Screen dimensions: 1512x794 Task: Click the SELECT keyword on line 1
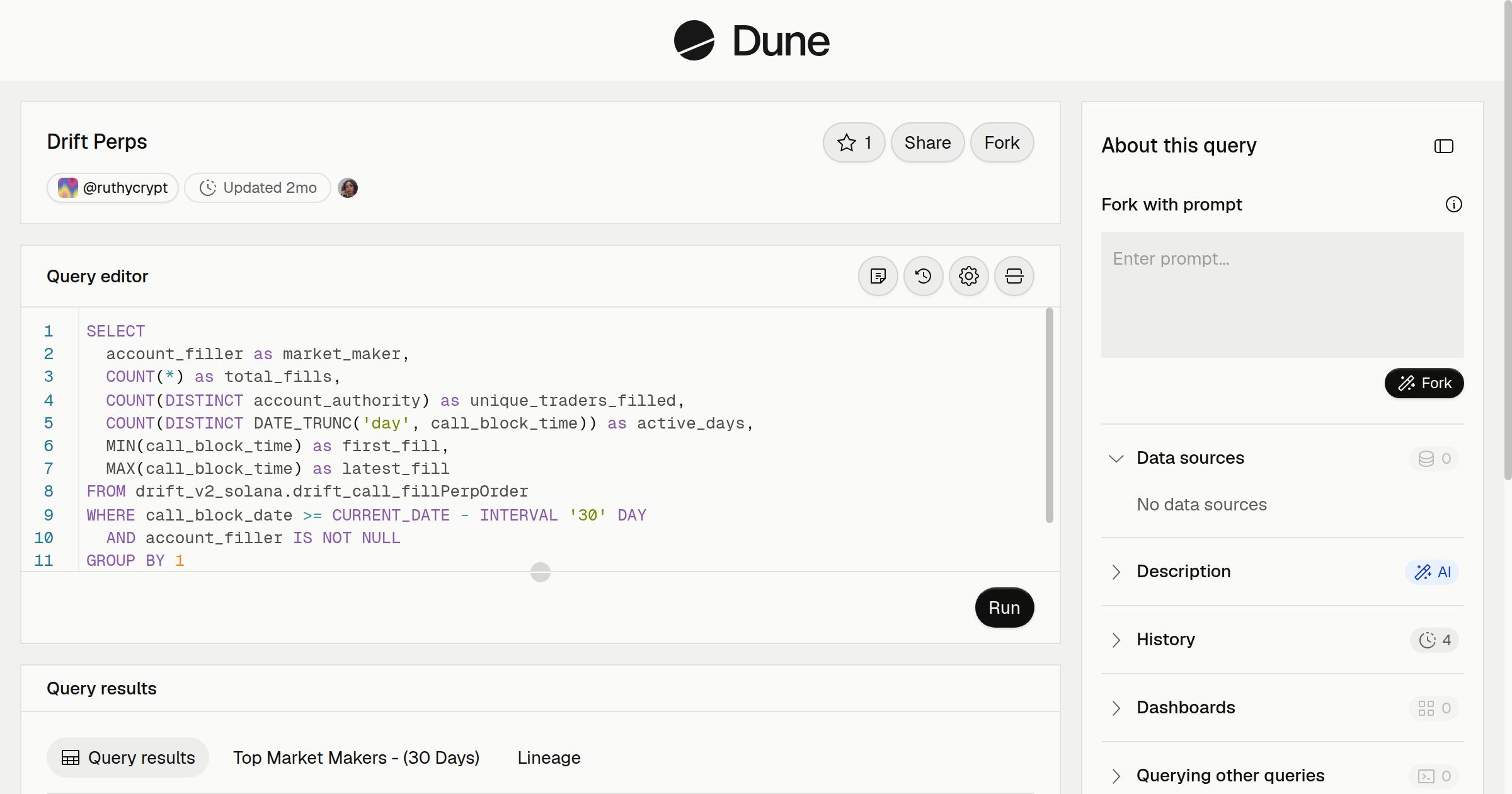(x=115, y=331)
